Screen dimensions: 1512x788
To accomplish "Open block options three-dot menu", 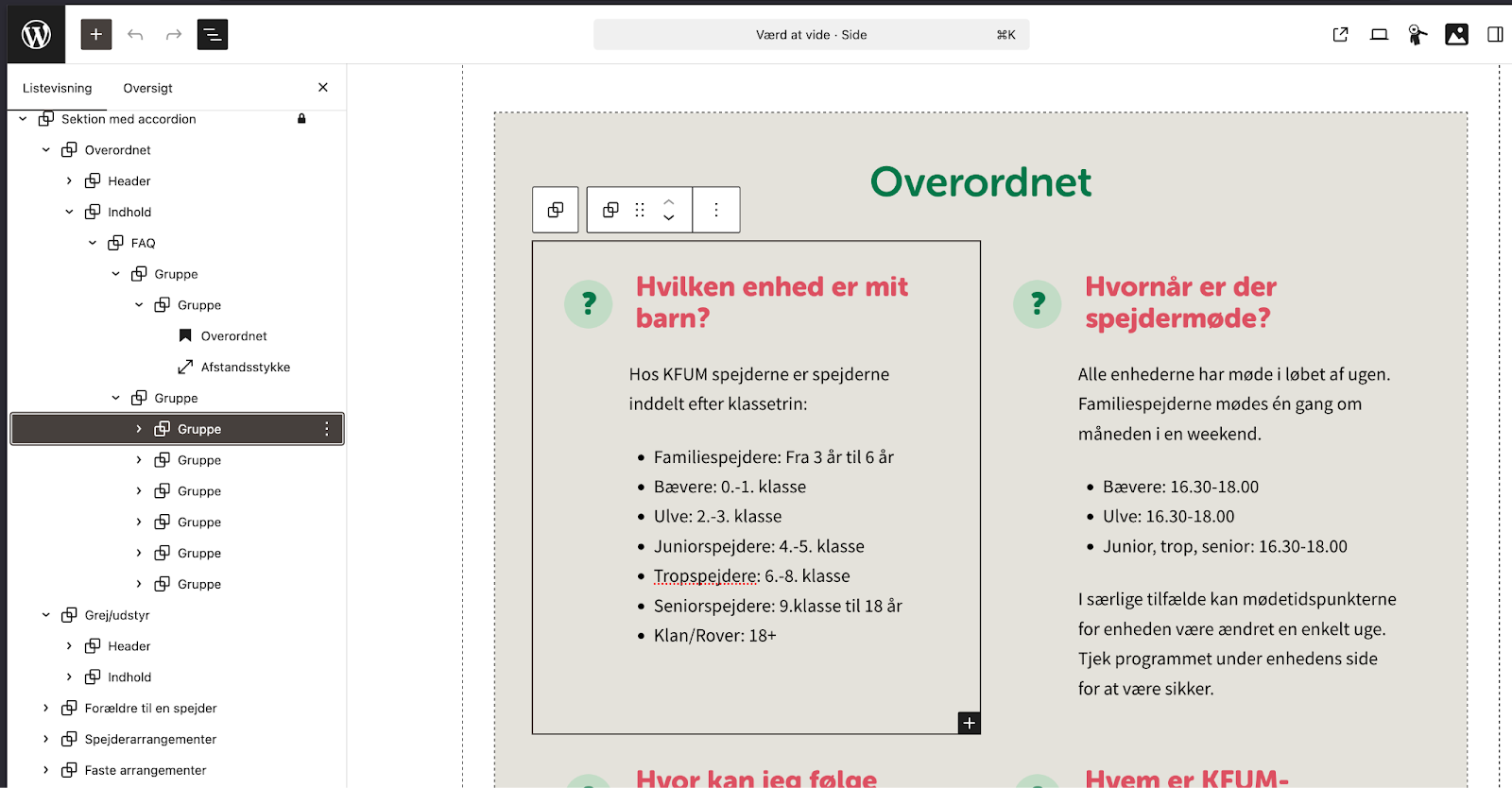I will click(x=716, y=210).
